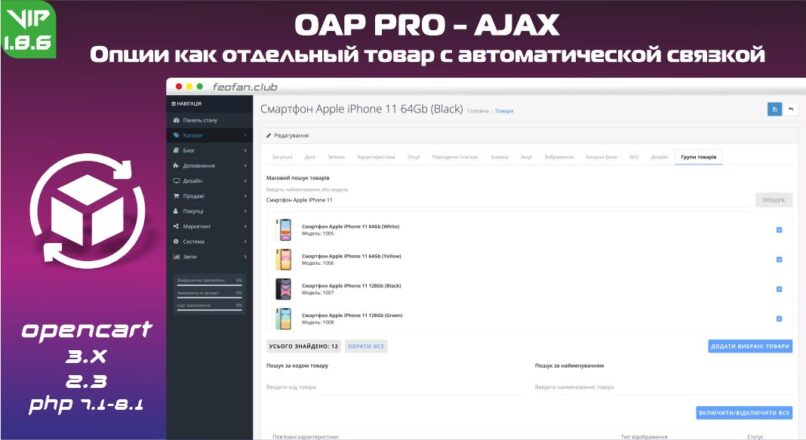Open the Загальні tab
Image resolution: width=806 pixels, height=440 pixels.
pos(282,157)
